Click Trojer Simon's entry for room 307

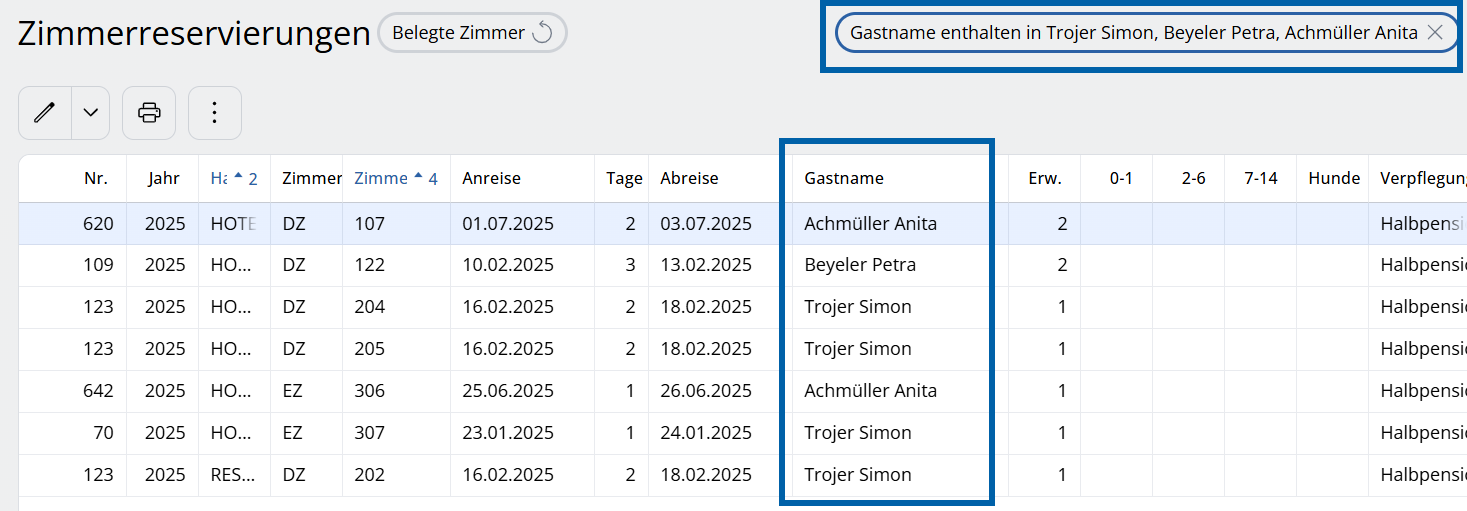coord(857,433)
